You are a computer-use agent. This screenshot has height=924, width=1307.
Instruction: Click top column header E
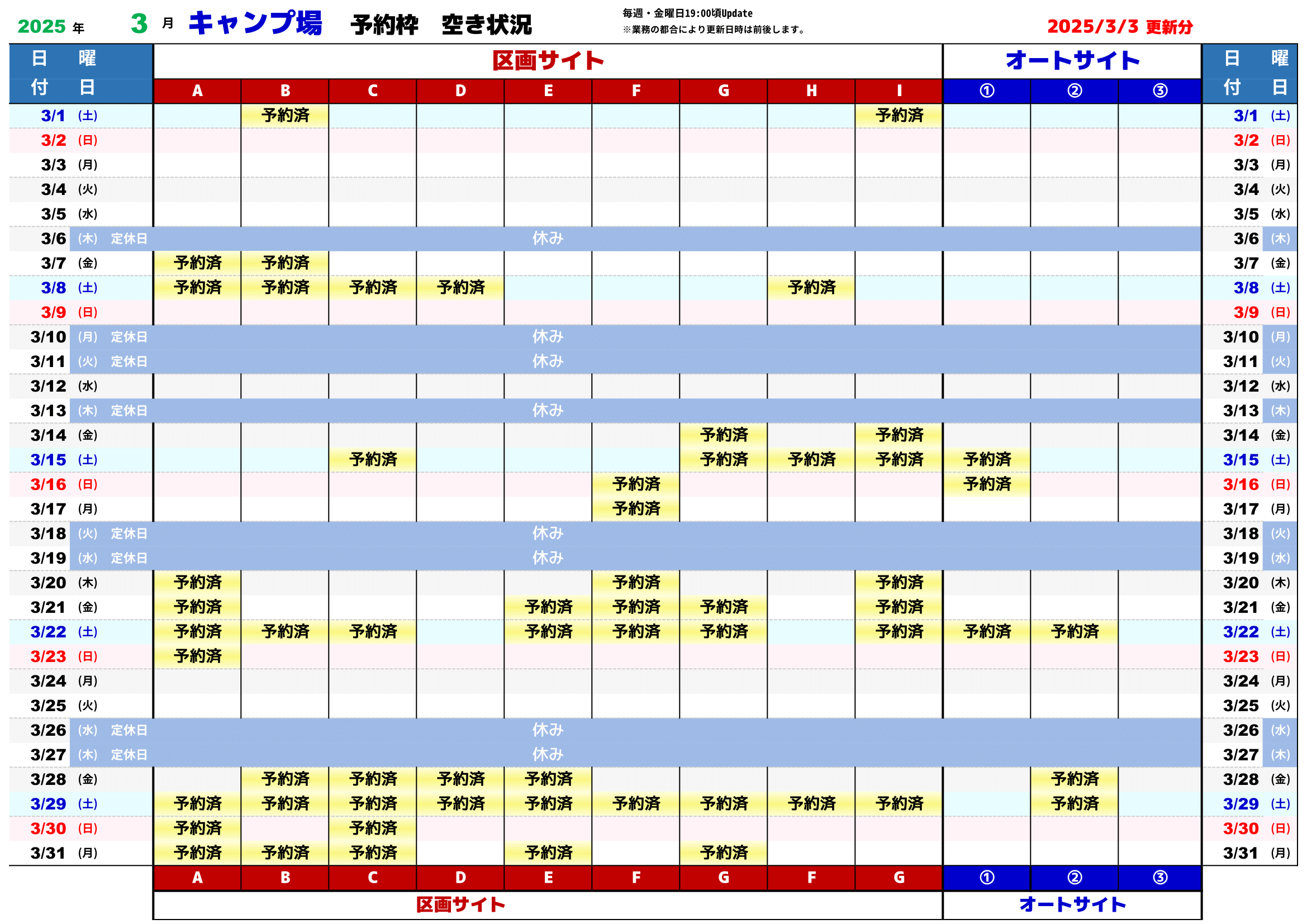point(548,91)
